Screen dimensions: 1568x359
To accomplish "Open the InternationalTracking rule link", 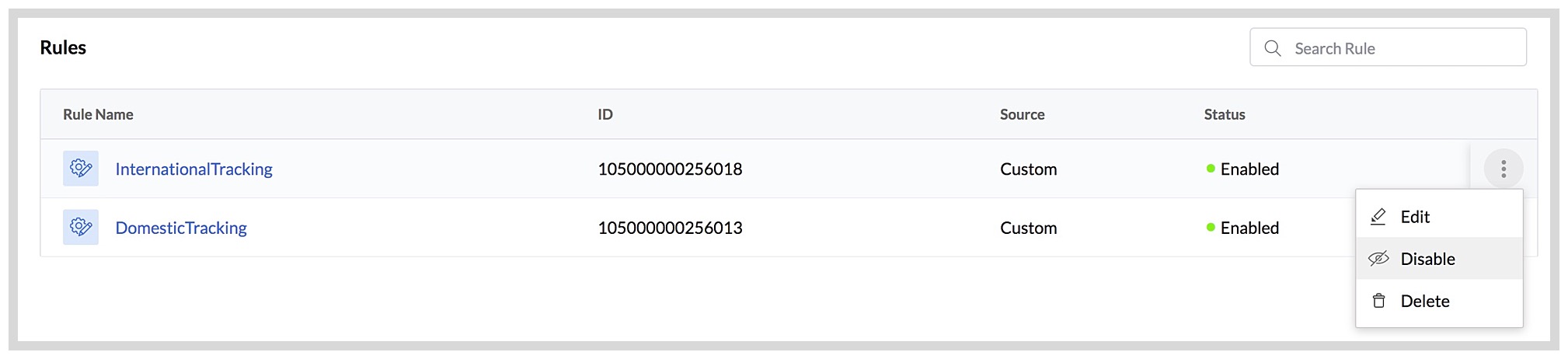I will coord(193,169).
